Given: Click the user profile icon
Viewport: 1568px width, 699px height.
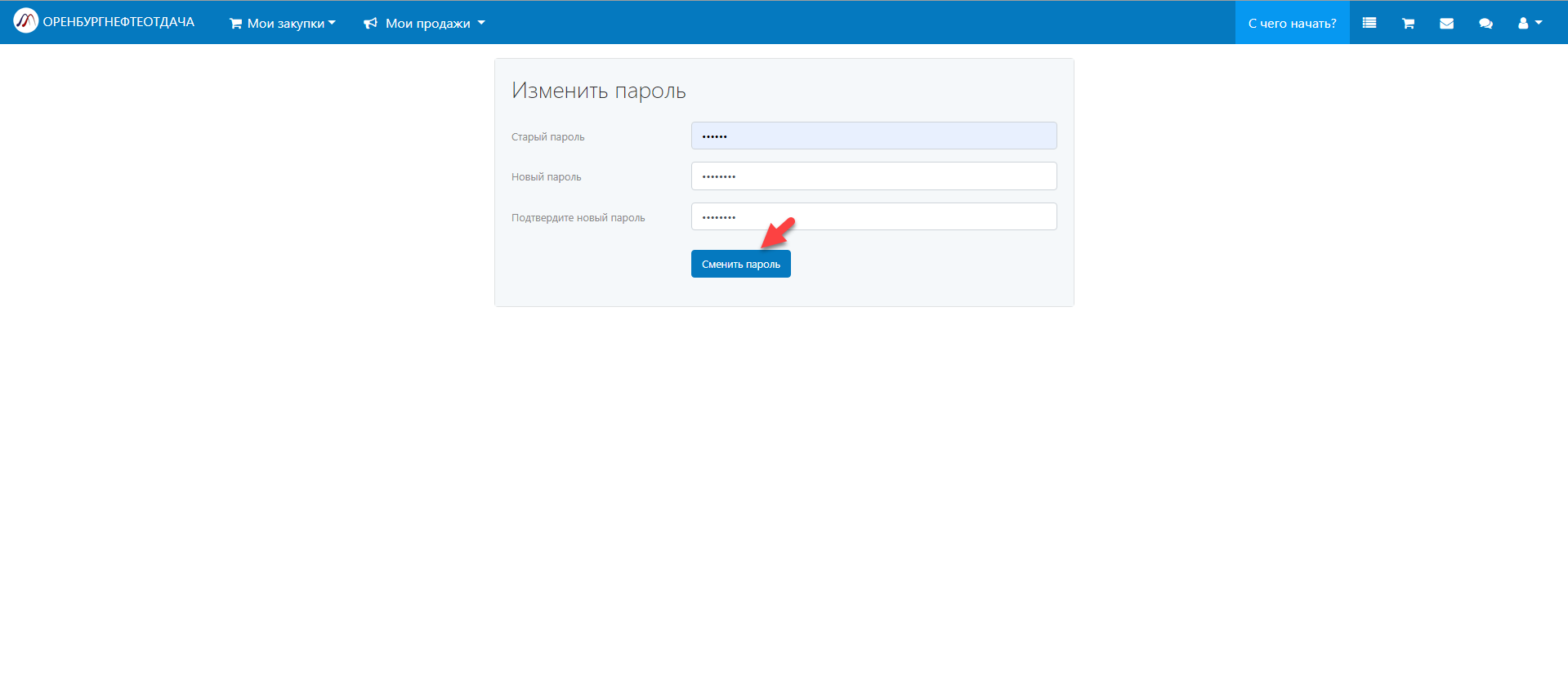Looking at the screenshot, I should [1523, 23].
